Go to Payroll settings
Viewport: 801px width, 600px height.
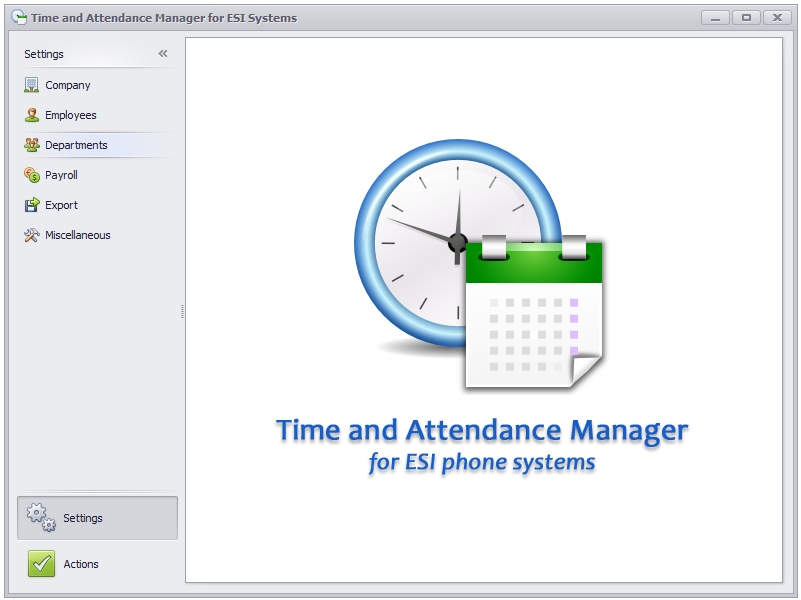click(x=98, y=175)
